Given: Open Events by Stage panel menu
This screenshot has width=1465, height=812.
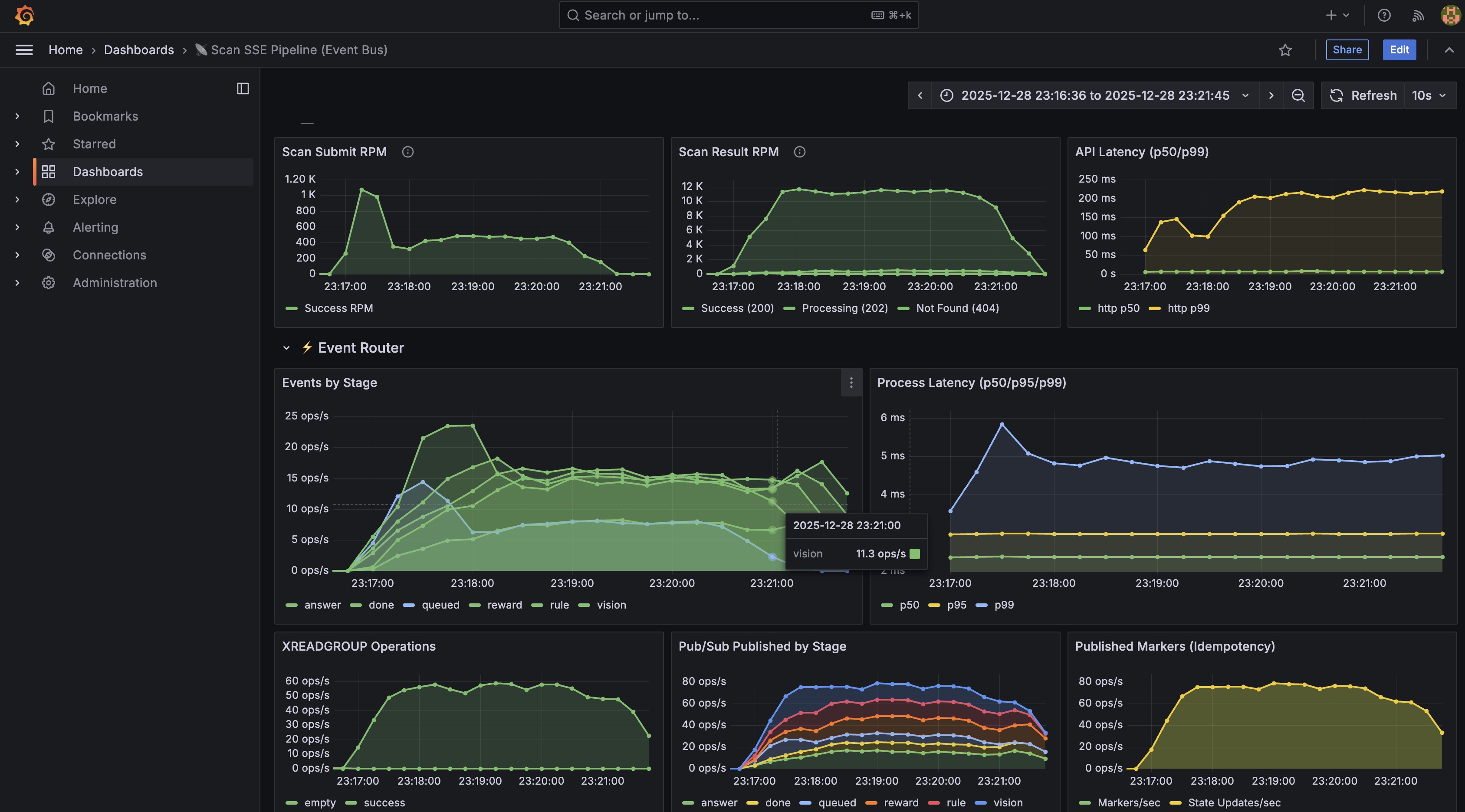Looking at the screenshot, I should coord(851,383).
